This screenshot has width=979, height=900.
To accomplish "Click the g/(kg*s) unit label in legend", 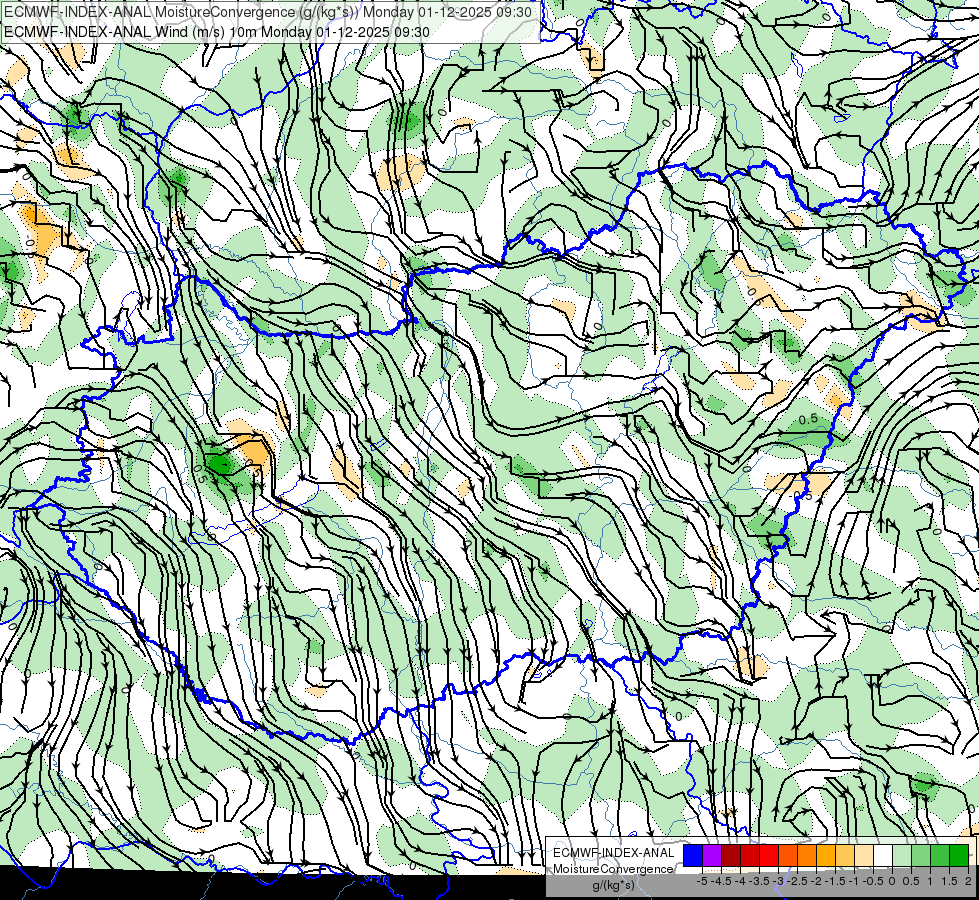I will point(613,885).
